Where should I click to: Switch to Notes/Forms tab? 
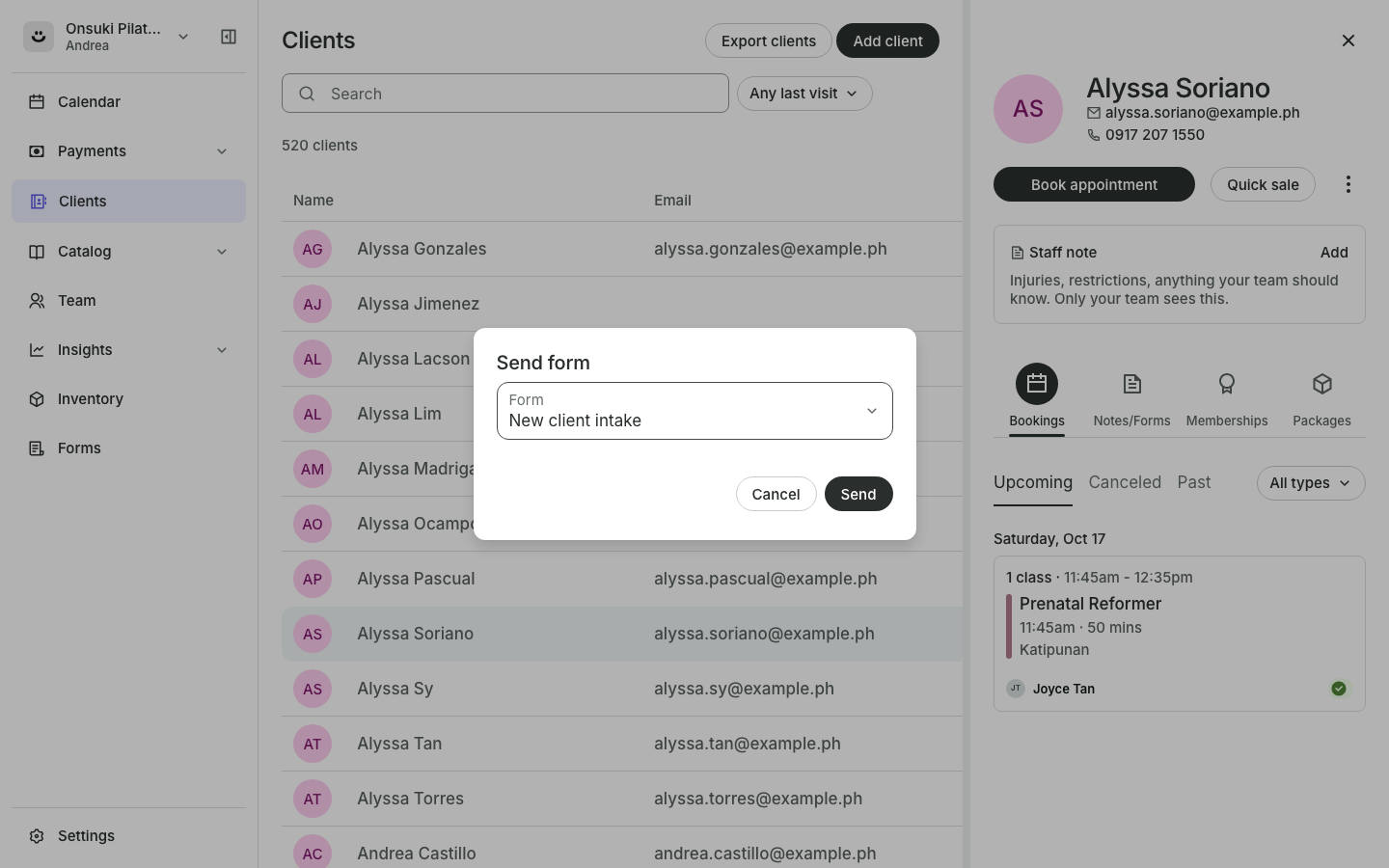click(x=1131, y=397)
